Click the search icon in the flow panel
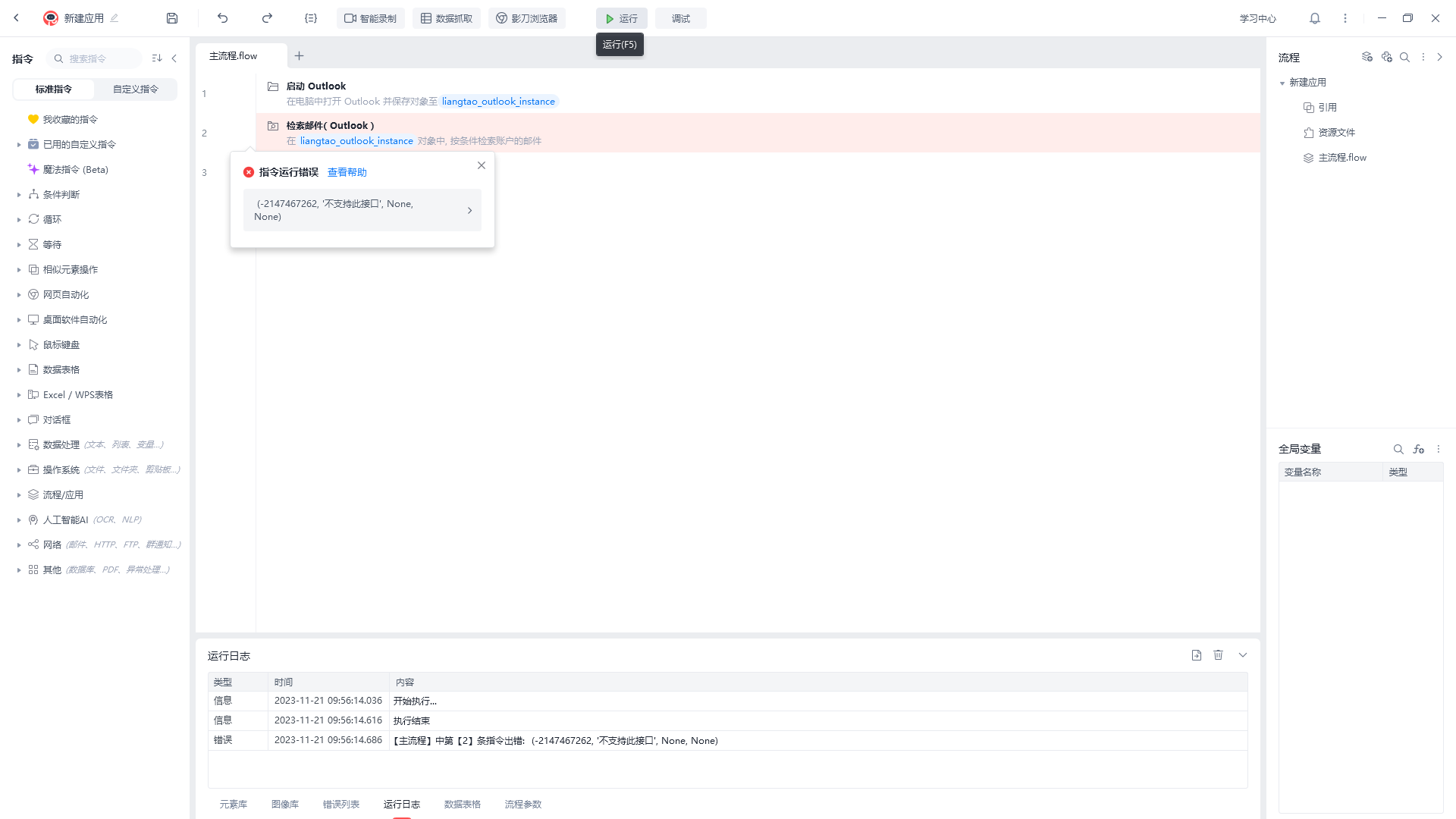This screenshot has height=819, width=1456. coord(1404,57)
